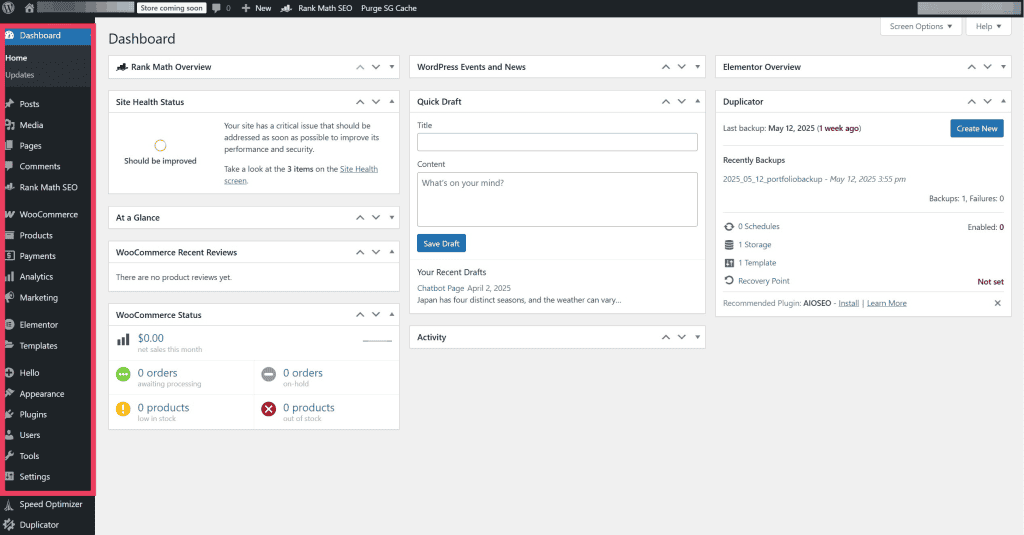Expand WordPress Events and News widget
Image resolution: width=1024 pixels, height=535 pixels.
(697, 67)
